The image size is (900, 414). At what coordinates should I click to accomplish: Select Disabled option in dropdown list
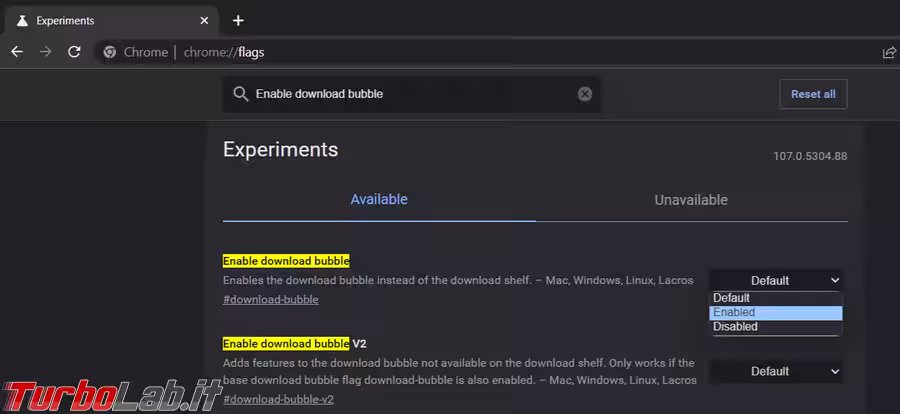pos(775,327)
